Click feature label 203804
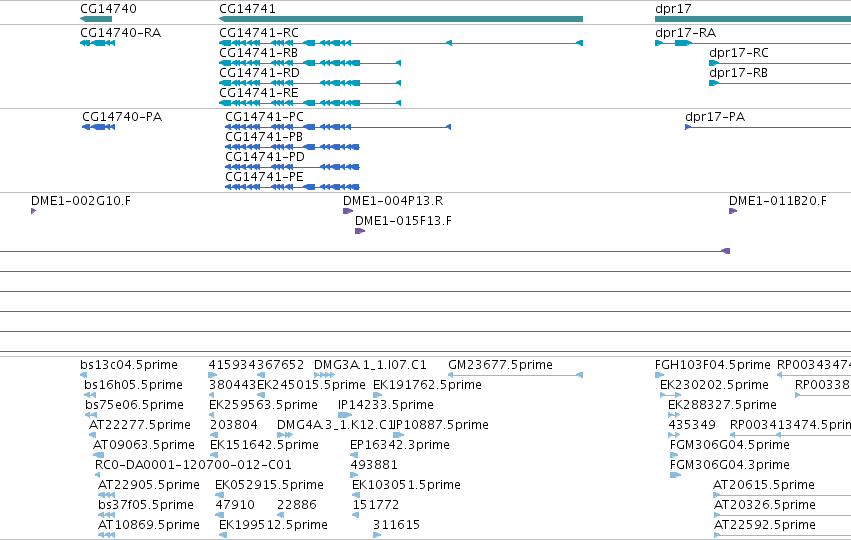The height and width of the screenshot is (540, 851). click(x=234, y=425)
